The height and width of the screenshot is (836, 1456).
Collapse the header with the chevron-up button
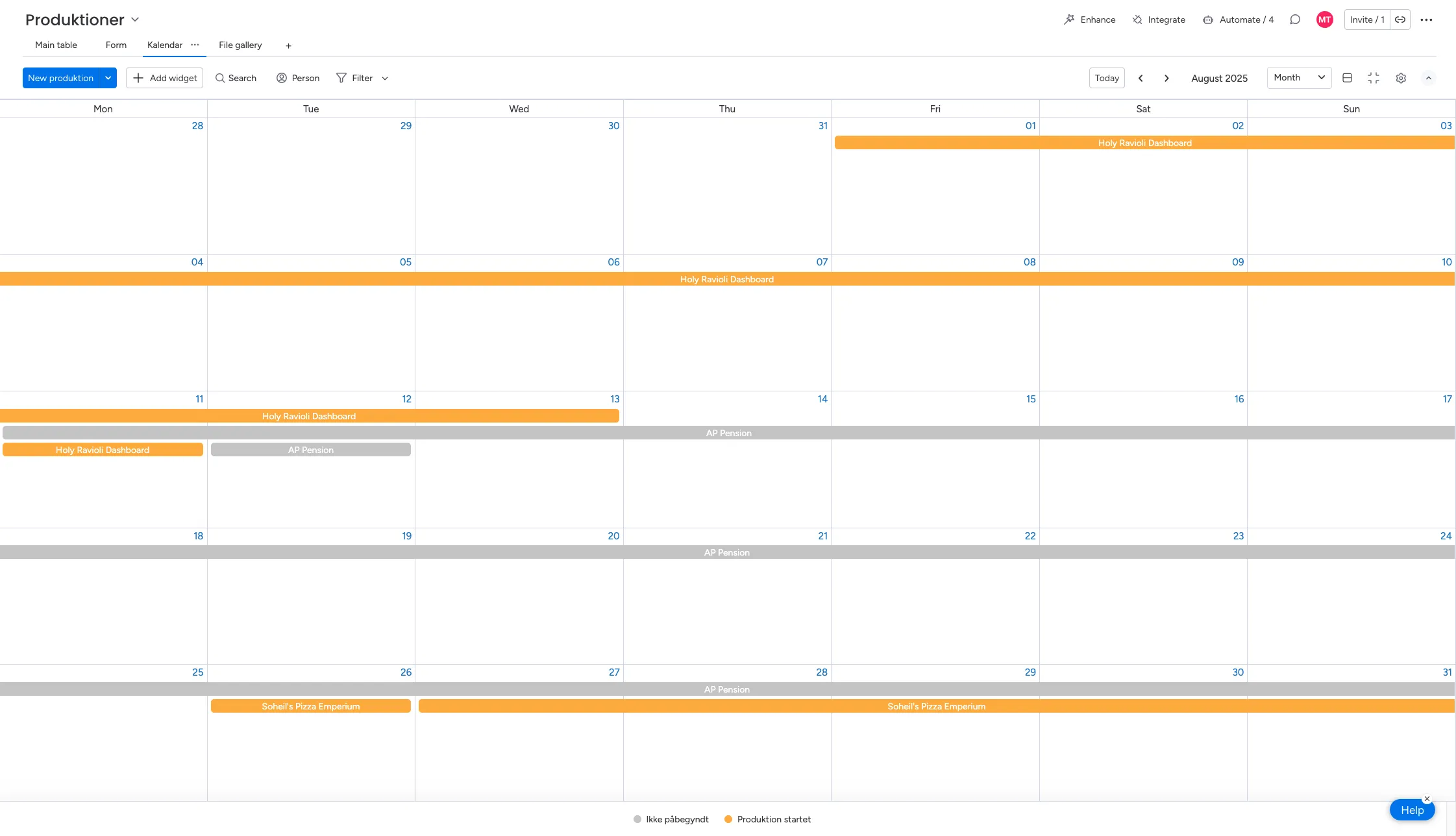pos(1428,78)
